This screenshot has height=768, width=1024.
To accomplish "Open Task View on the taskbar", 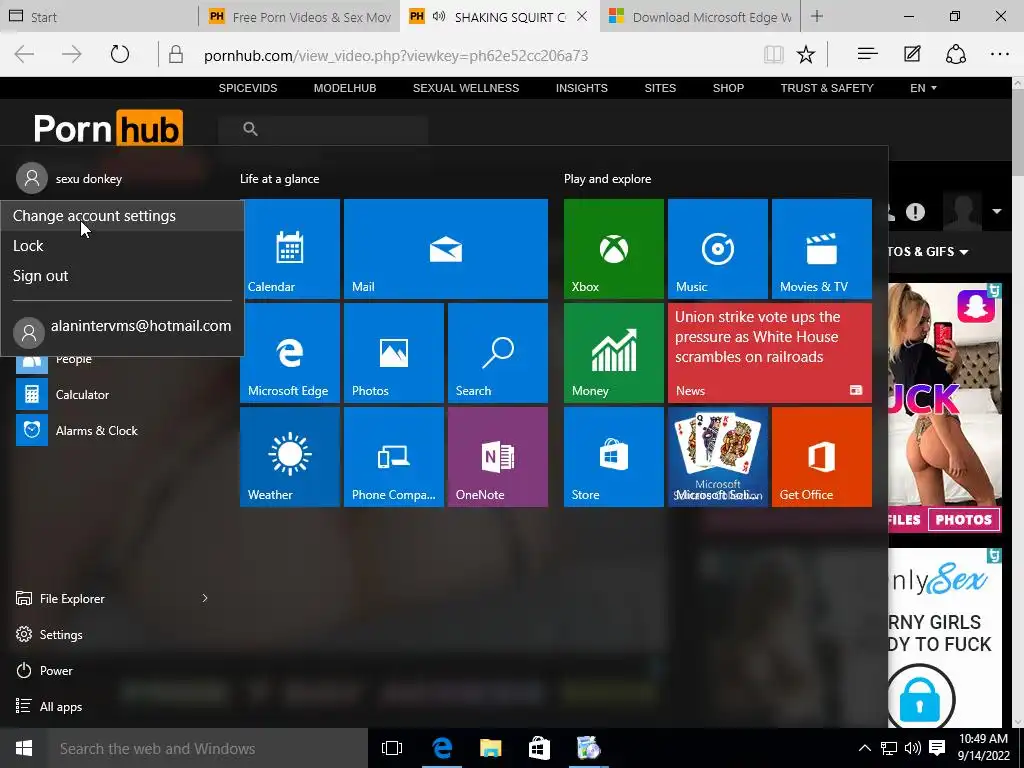I will pos(392,748).
